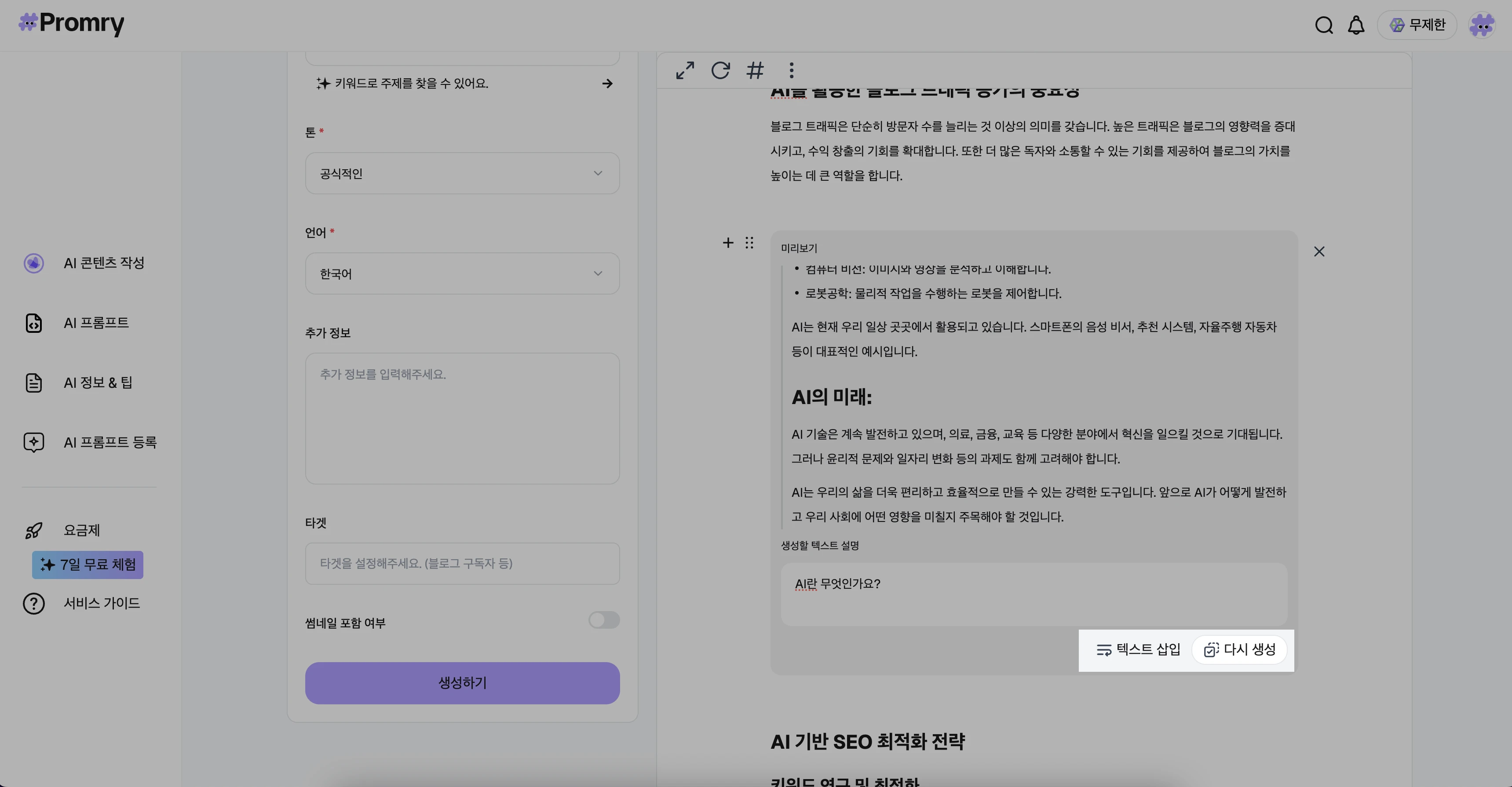Click the AI 콘텐츠 작성 menu label

pyautogui.click(x=104, y=263)
